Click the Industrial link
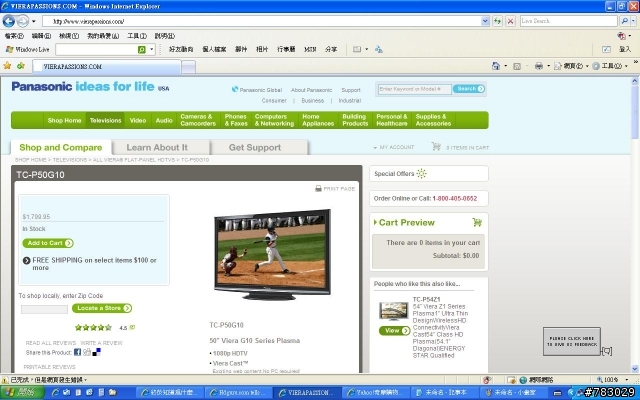The image size is (640, 400). (x=349, y=100)
